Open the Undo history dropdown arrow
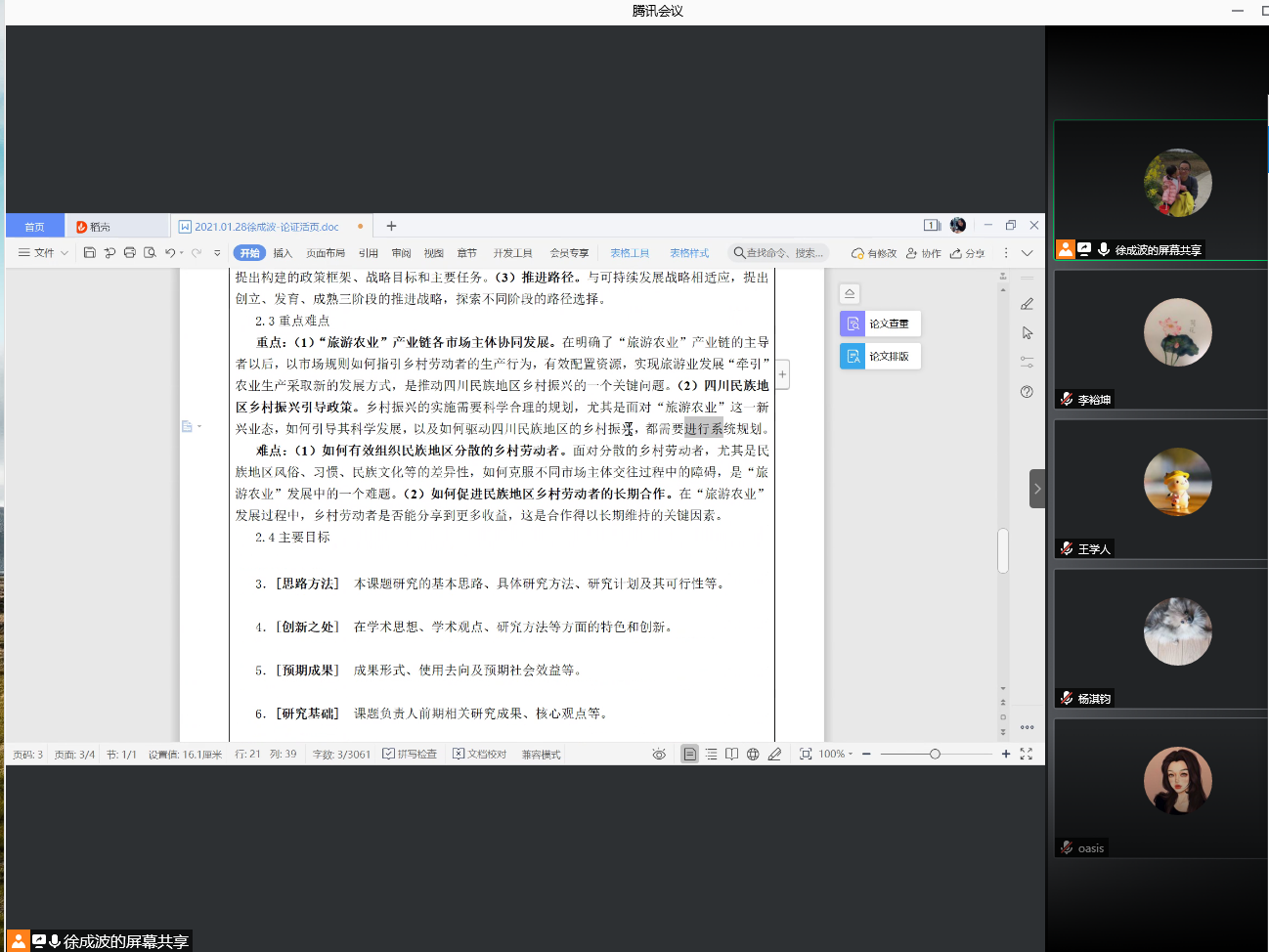 coord(182,253)
